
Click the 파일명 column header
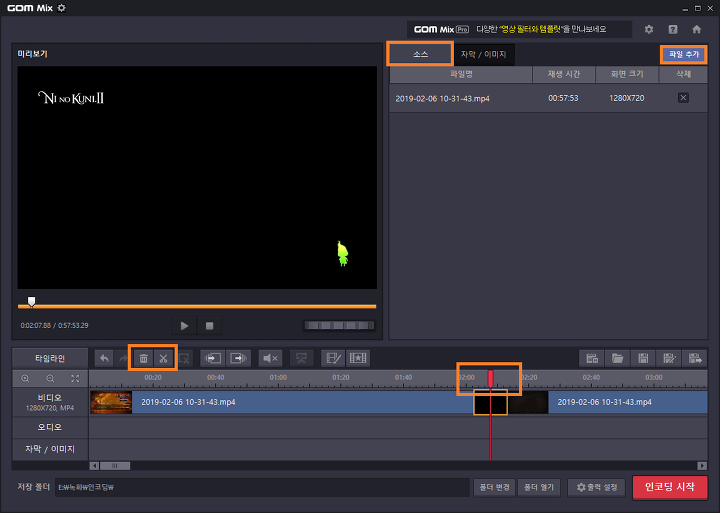461,74
